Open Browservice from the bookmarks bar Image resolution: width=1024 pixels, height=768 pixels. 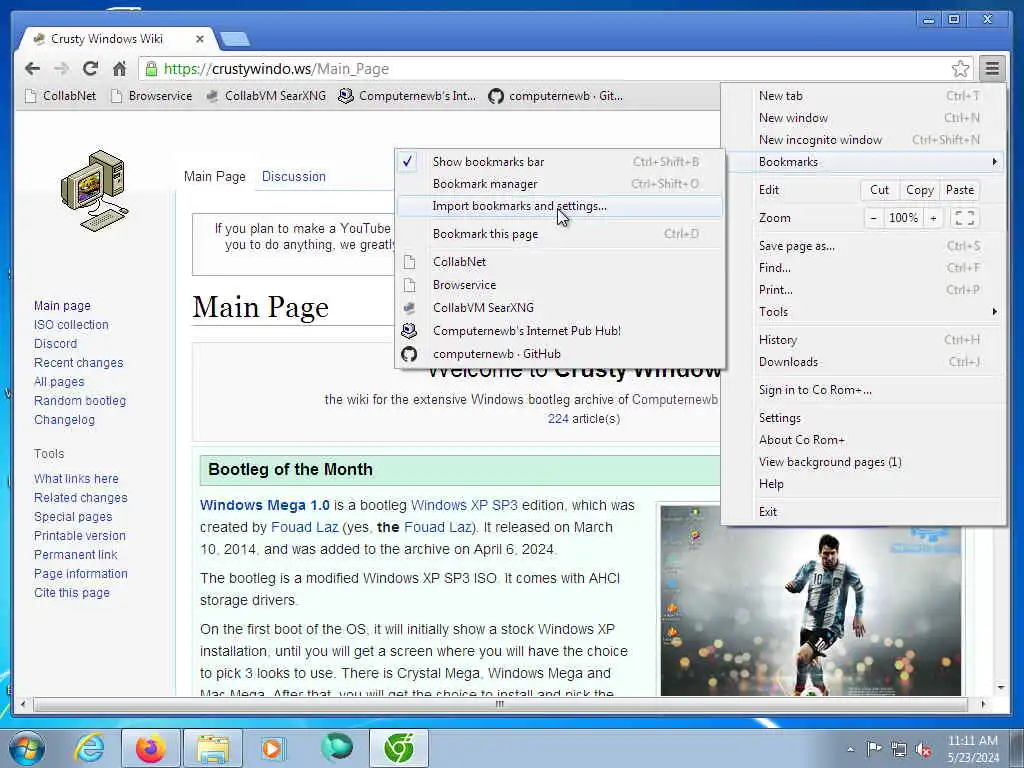152,96
